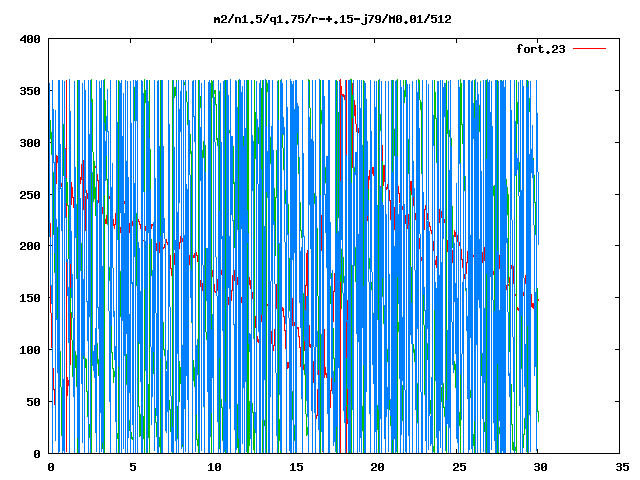Image resolution: width=640 pixels, height=480 pixels.
Task: Click x-axis label 20
Action: click(x=378, y=467)
